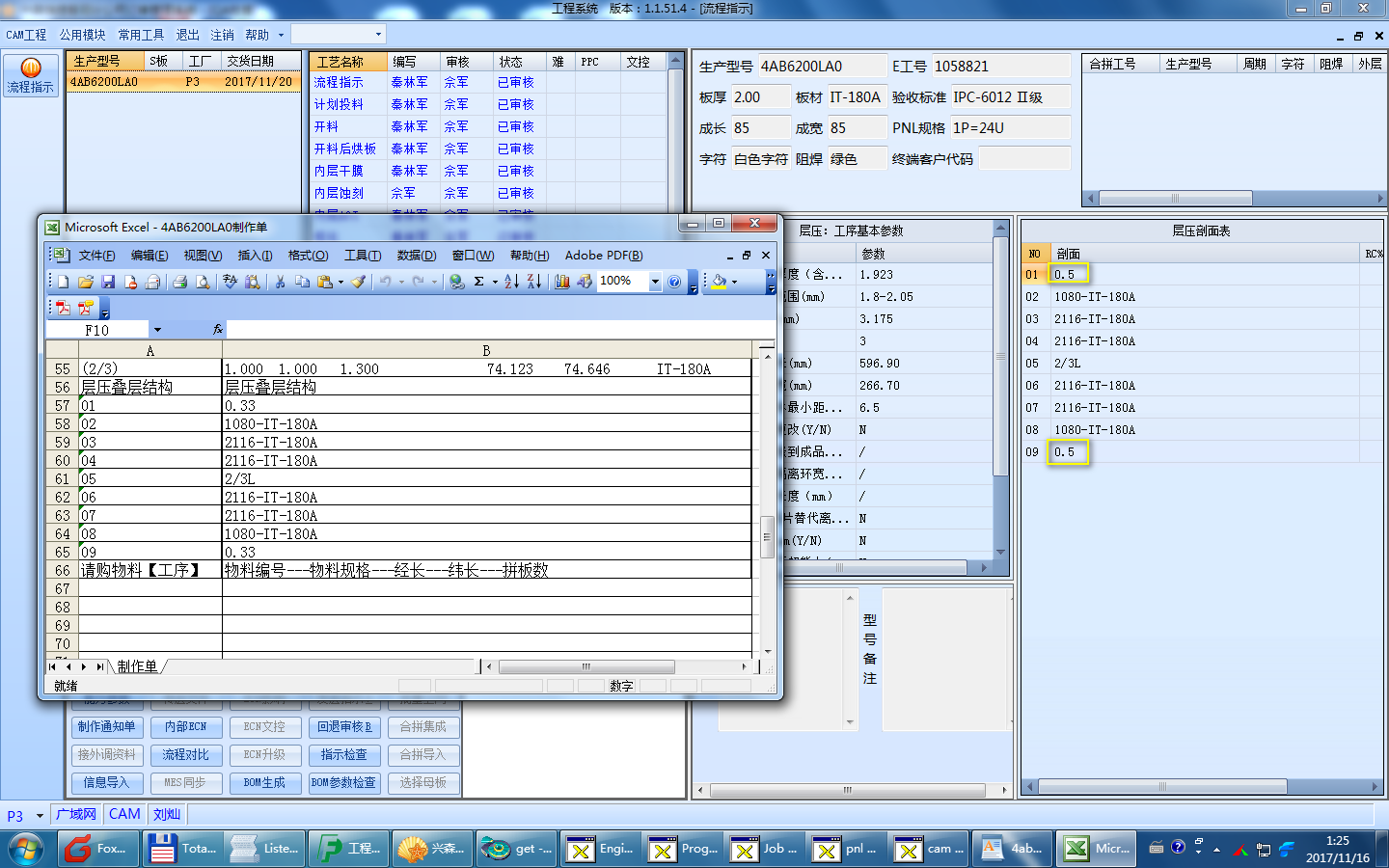Open the 数据(D) menu in Excel
The width and height of the screenshot is (1389, 868).
pyautogui.click(x=417, y=256)
